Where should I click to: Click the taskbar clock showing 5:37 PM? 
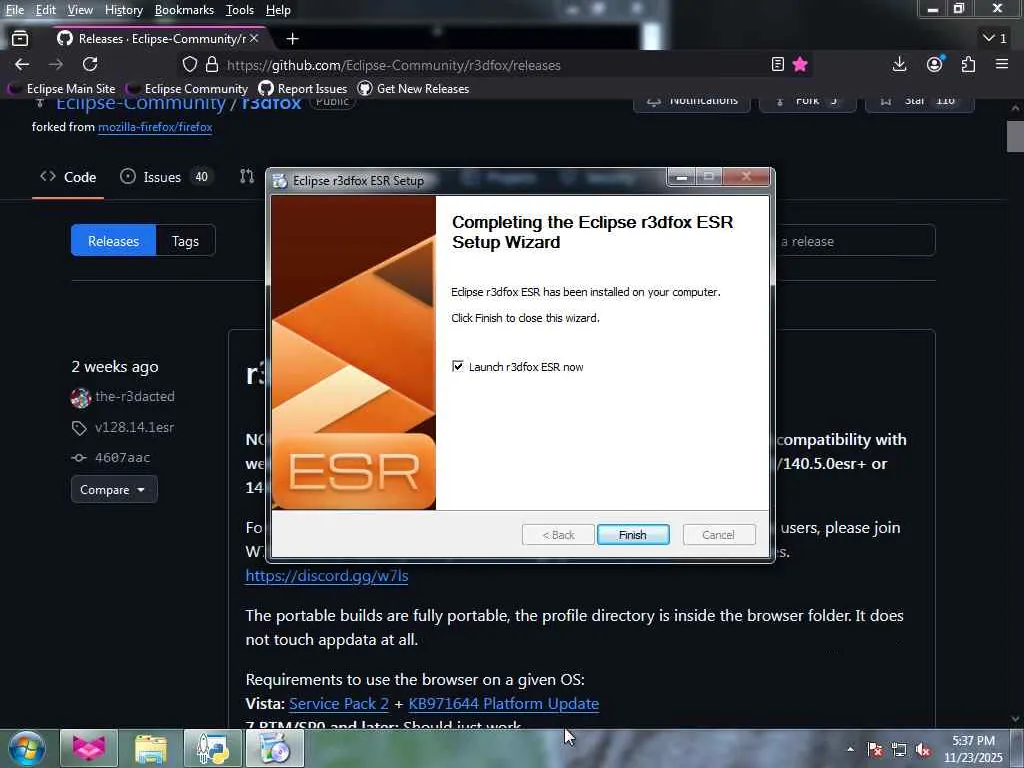coord(973,749)
